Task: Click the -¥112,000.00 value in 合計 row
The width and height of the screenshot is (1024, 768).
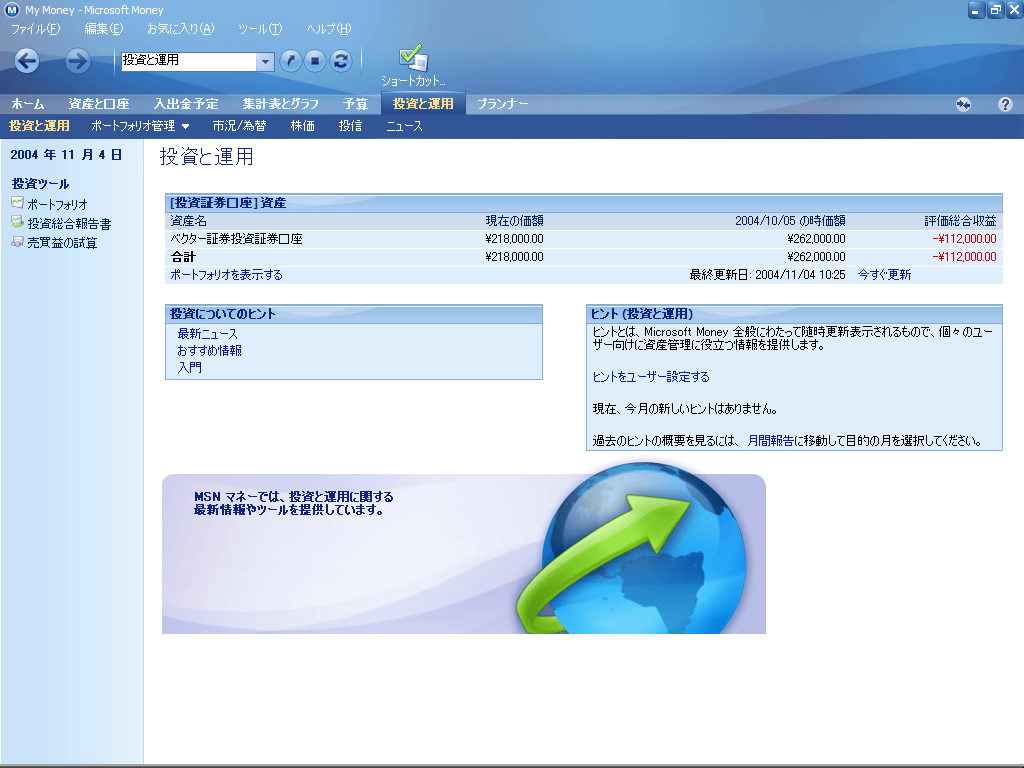Action: [x=964, y=257]
